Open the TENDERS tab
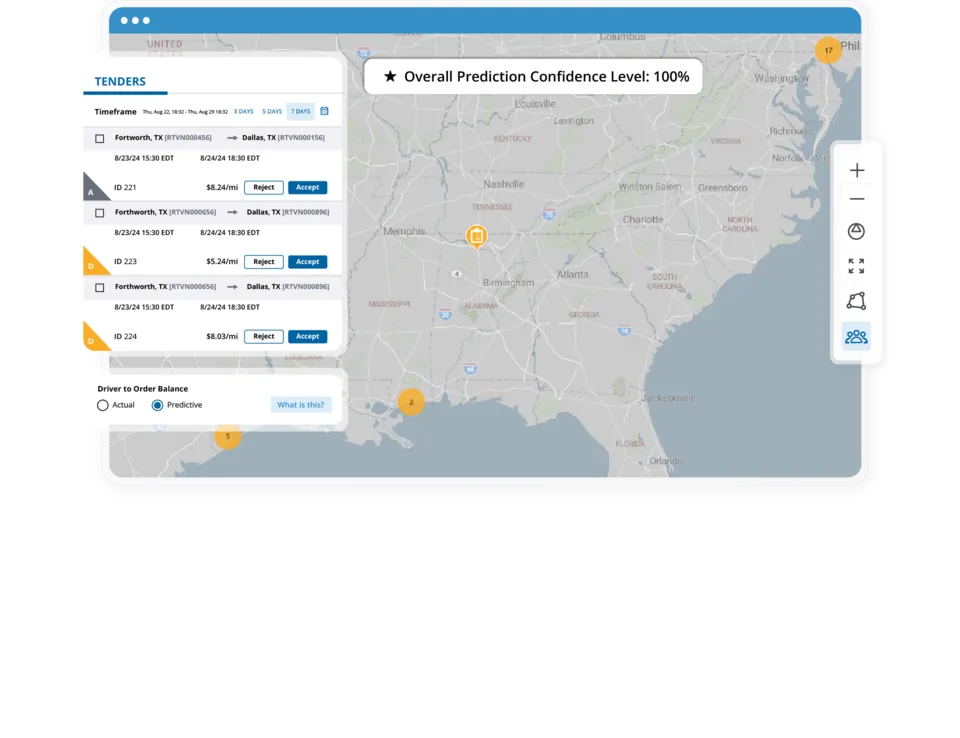 [x=118, y=81]
